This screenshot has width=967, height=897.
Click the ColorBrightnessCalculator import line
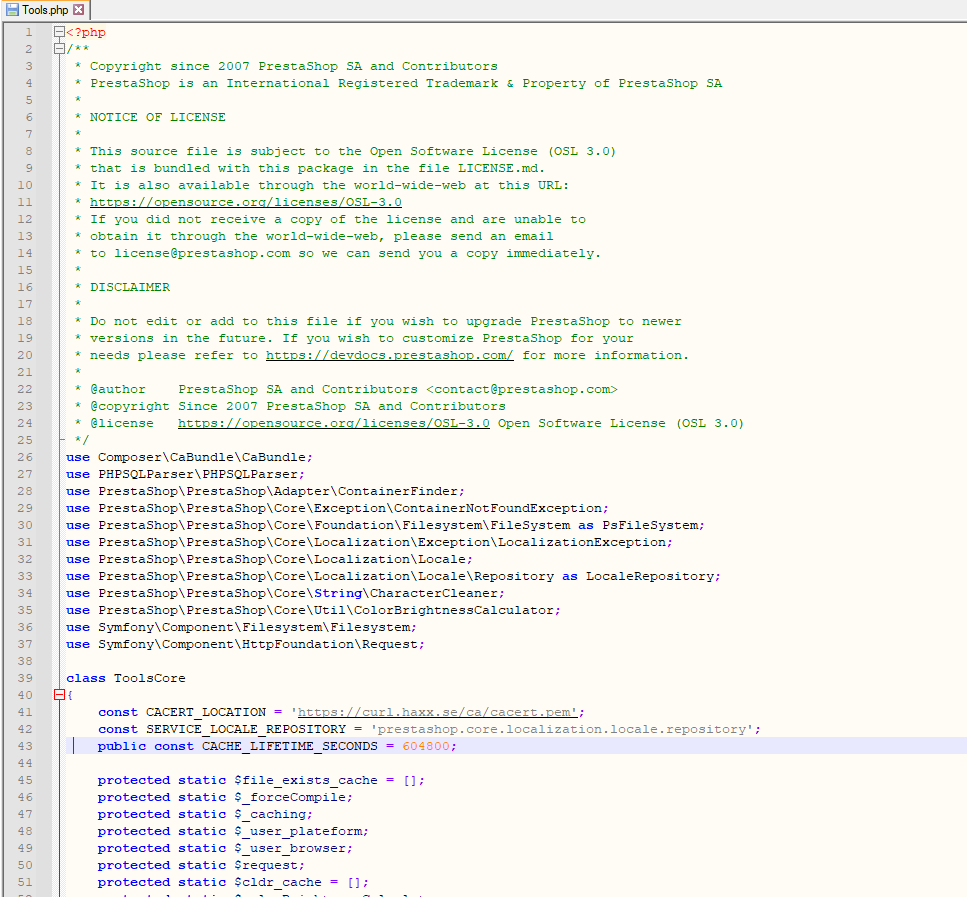point(313,610)
